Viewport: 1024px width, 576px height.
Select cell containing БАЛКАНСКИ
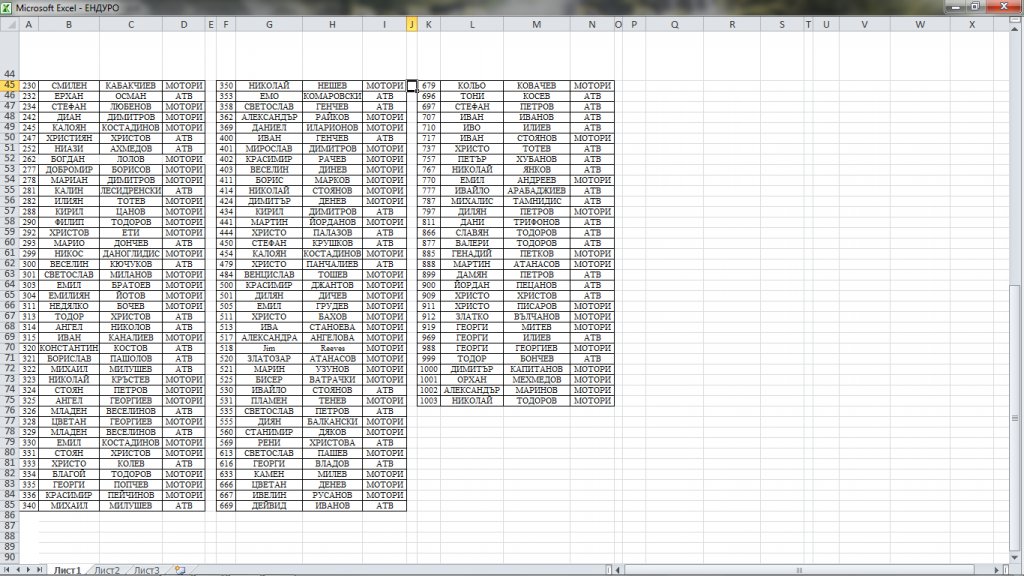pos(332,421)
